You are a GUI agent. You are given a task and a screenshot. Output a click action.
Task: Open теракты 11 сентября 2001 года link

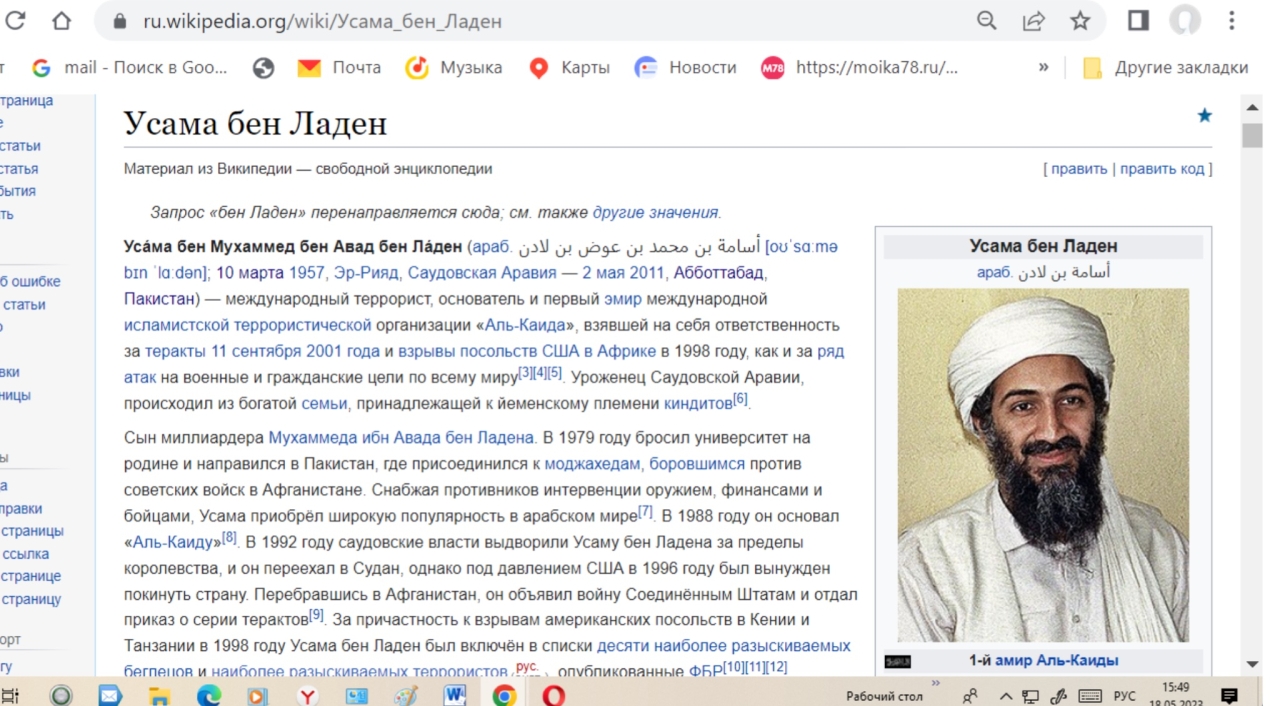tap(262, 351)
